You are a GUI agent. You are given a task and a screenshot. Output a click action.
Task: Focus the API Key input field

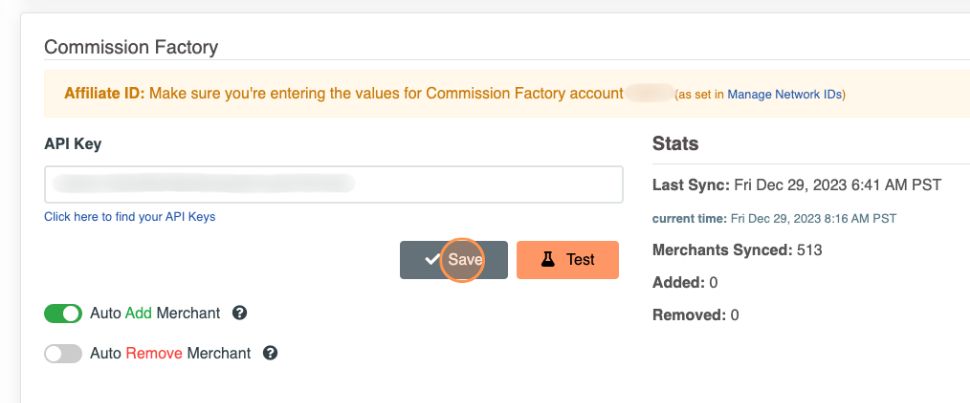[333, 184]
